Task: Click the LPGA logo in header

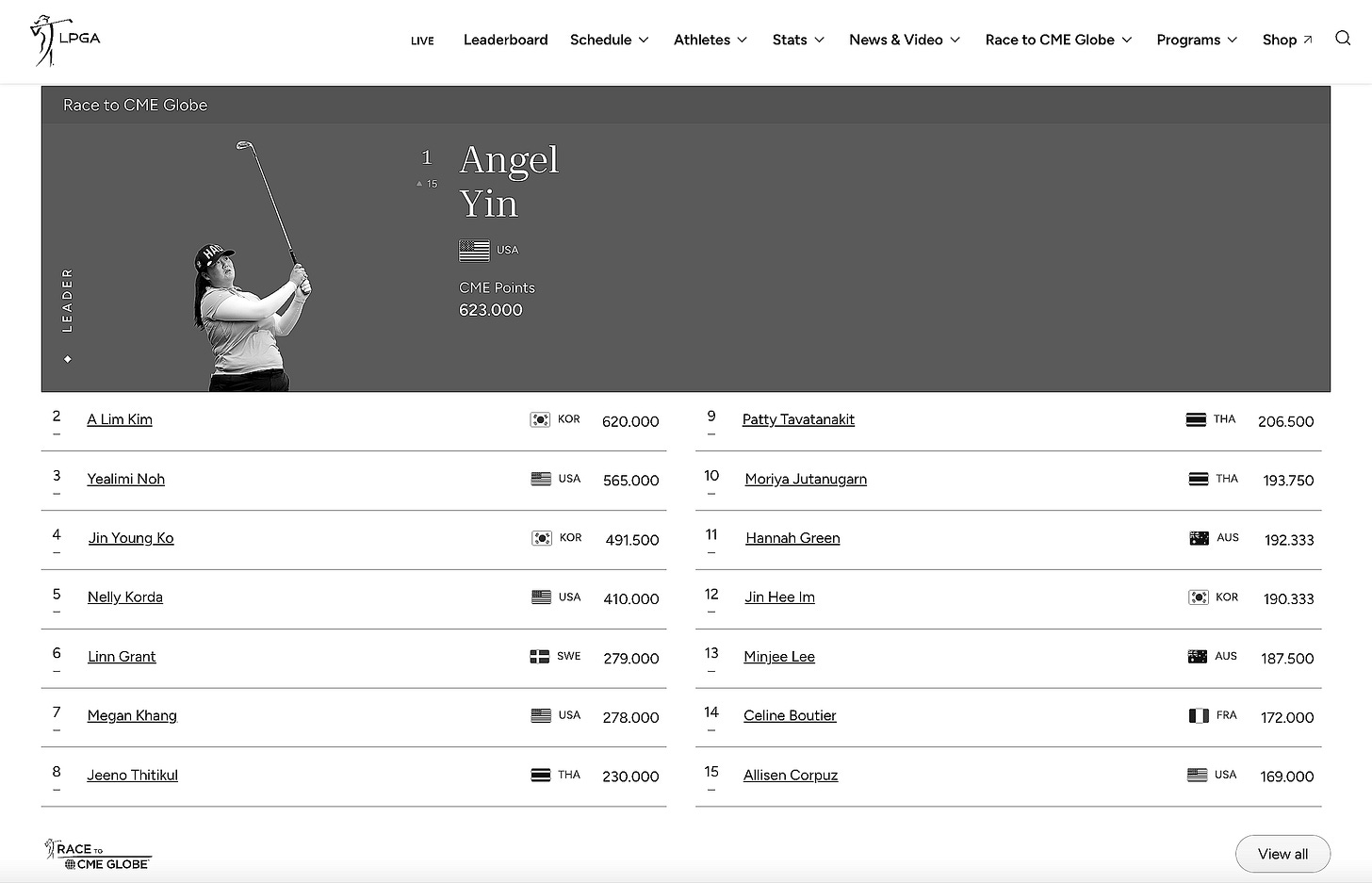Action: 65,41
